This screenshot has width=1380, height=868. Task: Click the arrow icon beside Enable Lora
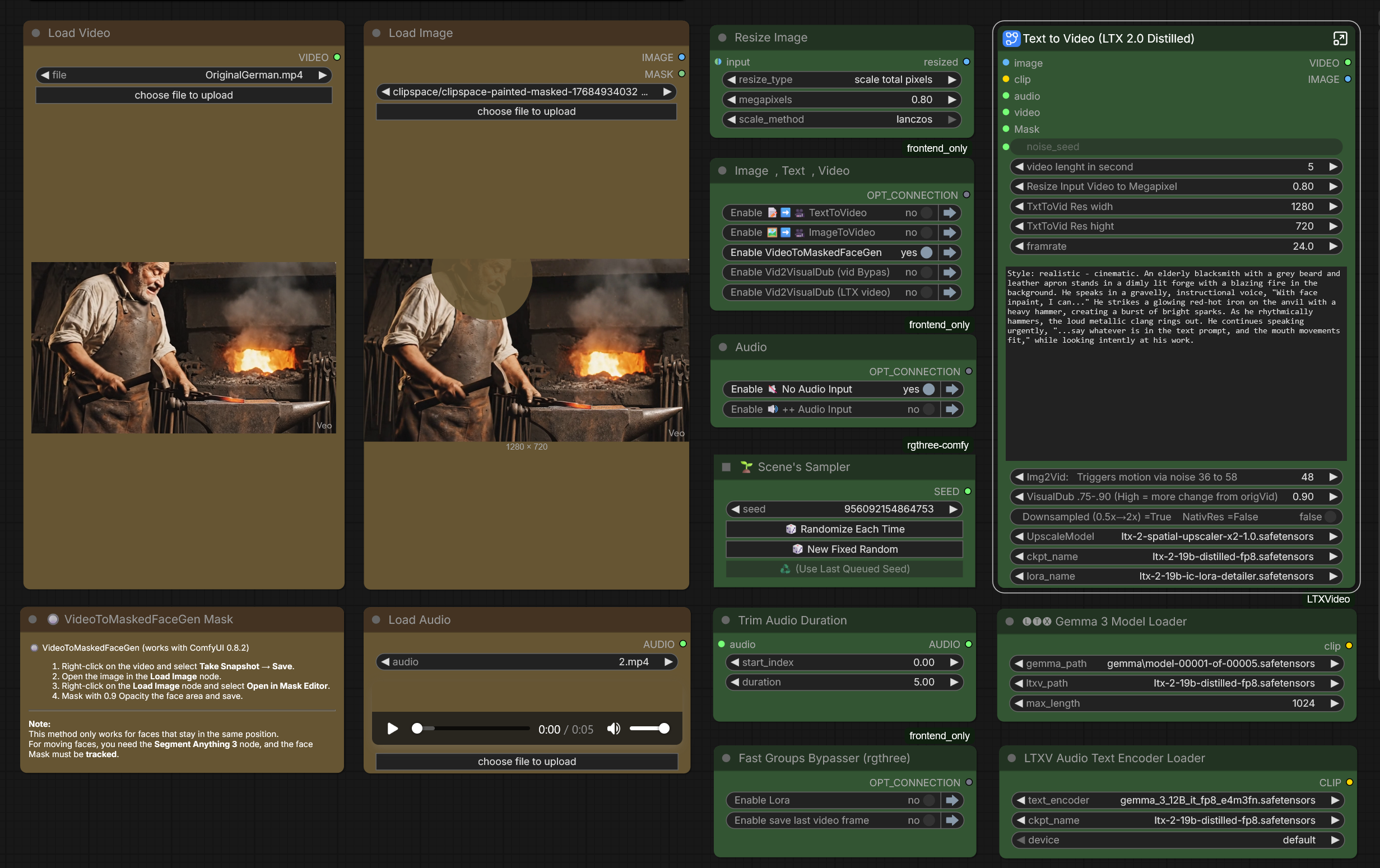[952, 800]
